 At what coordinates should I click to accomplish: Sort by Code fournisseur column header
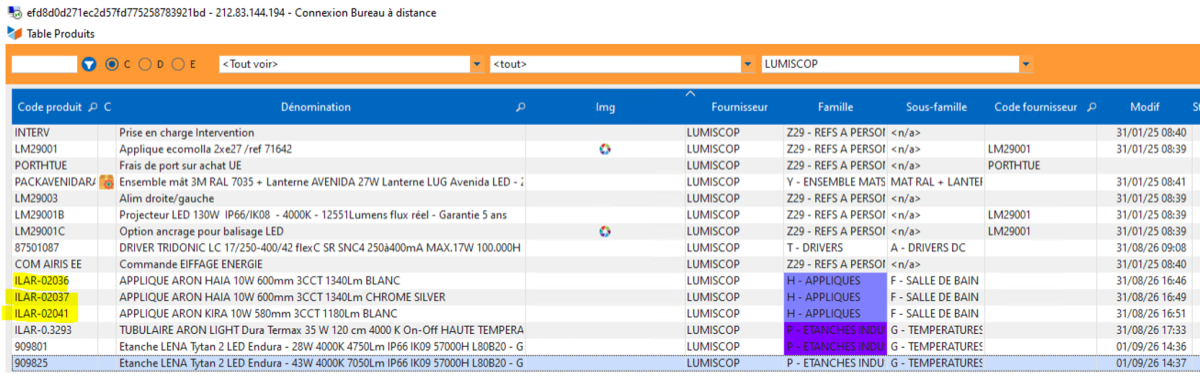(x=1036, y=107)
